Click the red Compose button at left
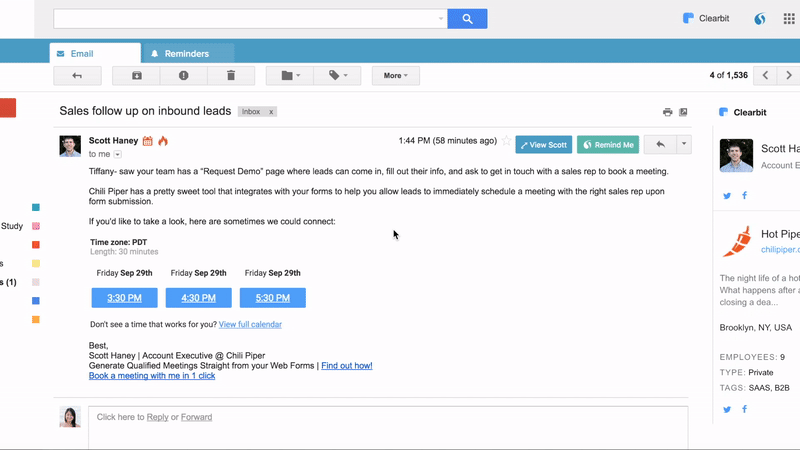 8,108
